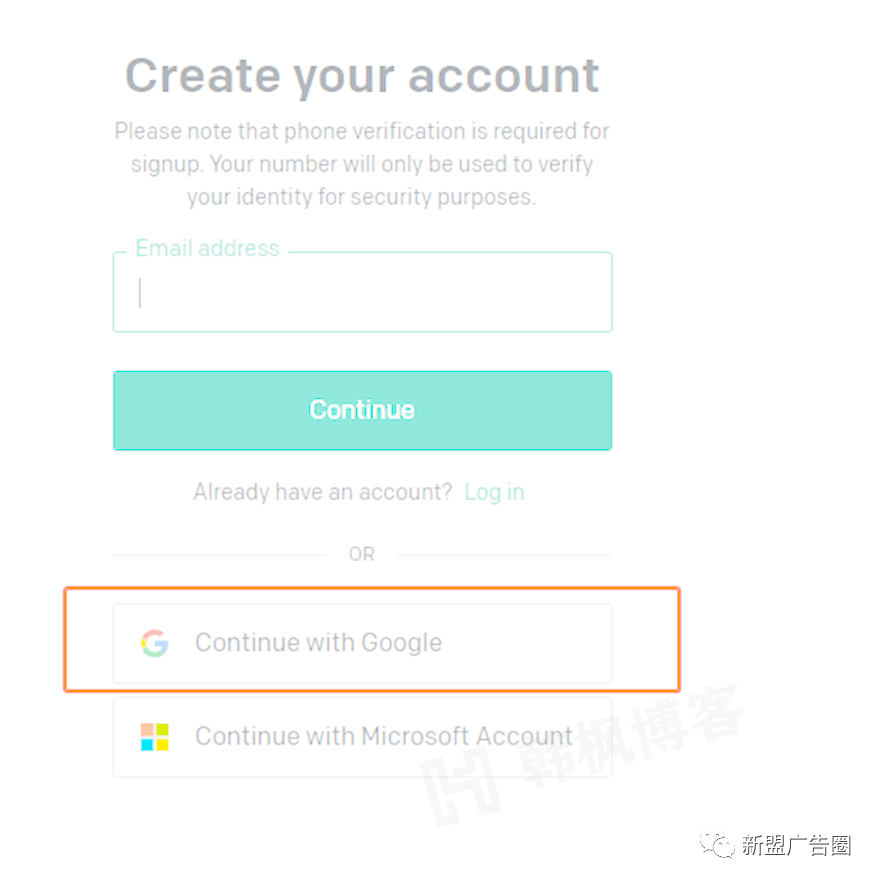The height and width of the screenshot is (884, 880).
Task: Click the 新盟广告圈 text label
Action: (x=795, y=845)
